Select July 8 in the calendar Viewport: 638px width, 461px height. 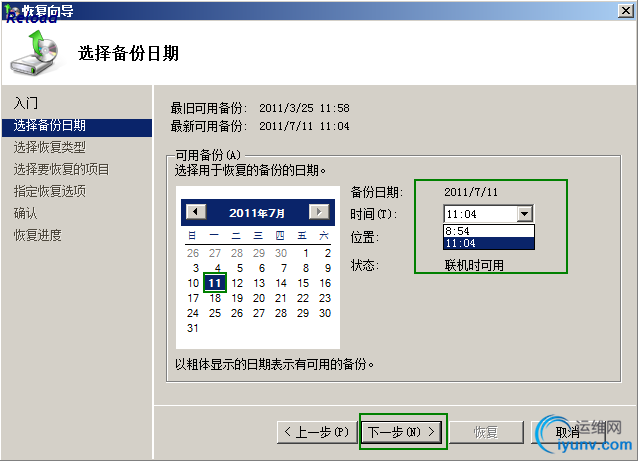click(x=306, y=268)
